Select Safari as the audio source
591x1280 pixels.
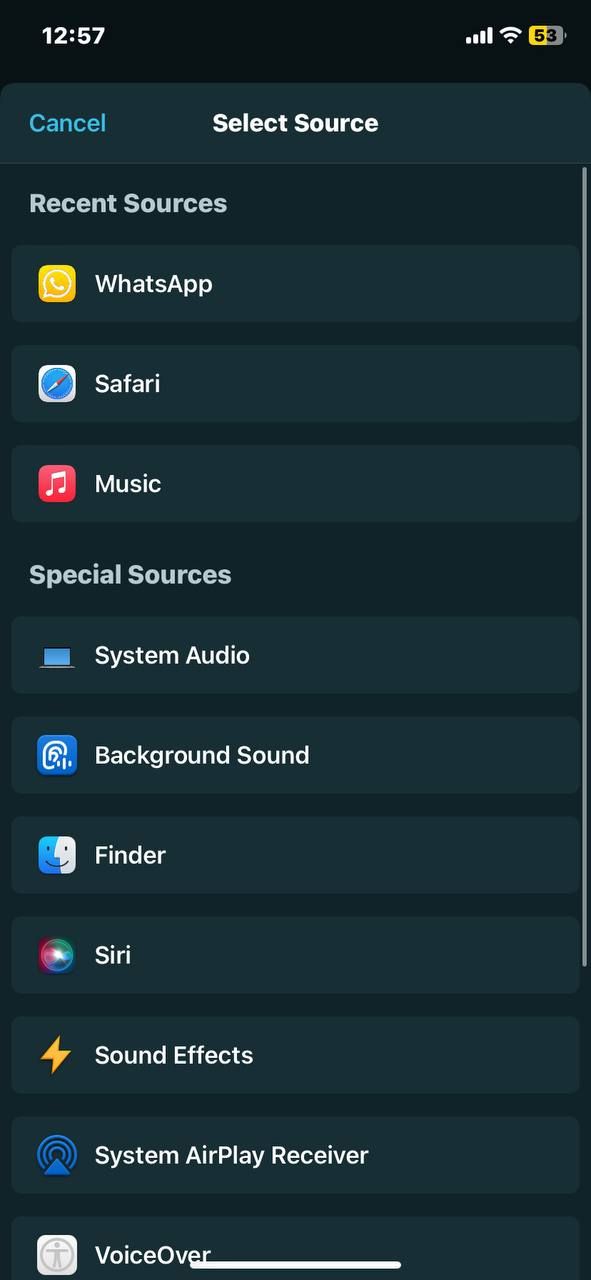(x=295, y=383)
